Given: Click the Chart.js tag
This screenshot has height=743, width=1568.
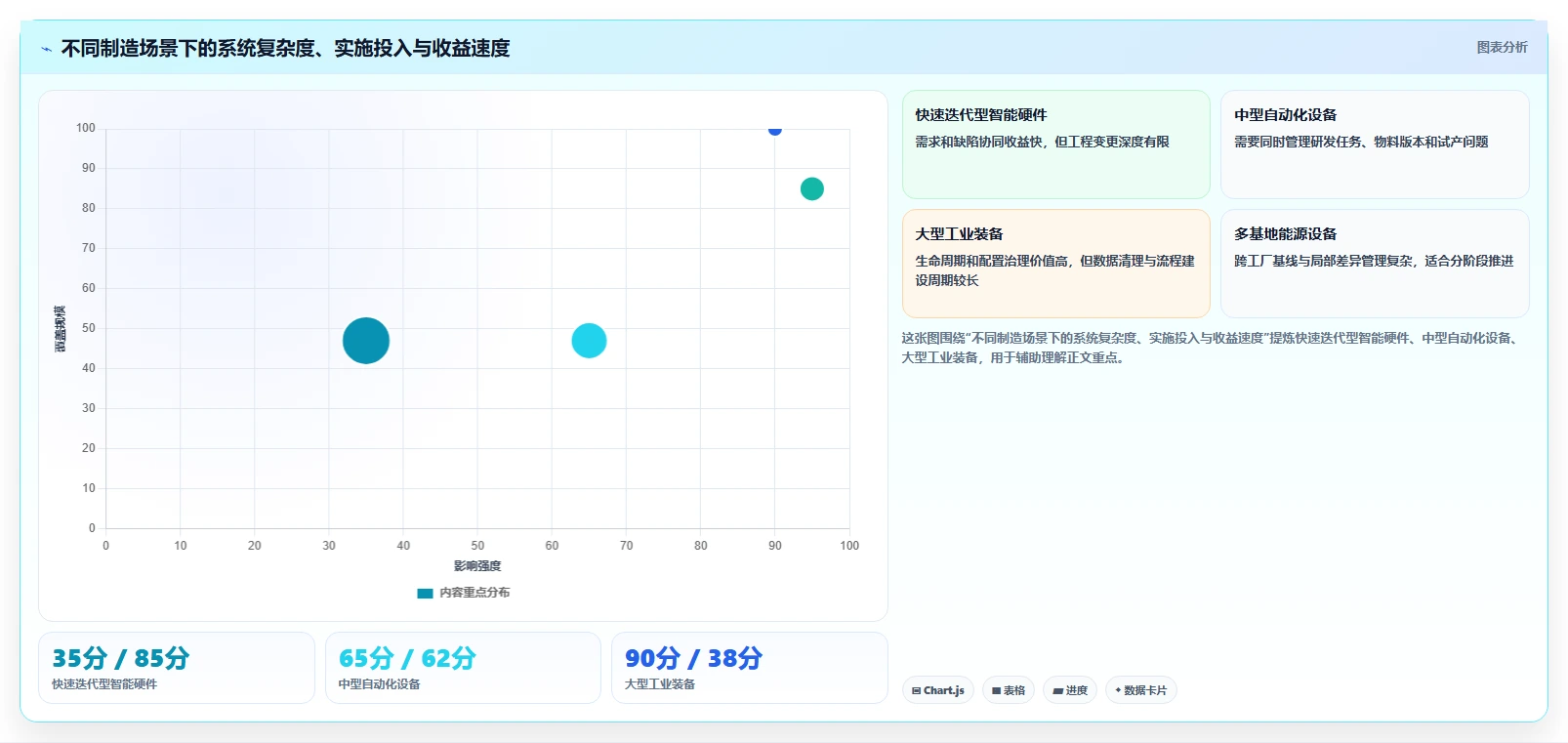Looking at the screenshot, I should click(x=938, y=690).
